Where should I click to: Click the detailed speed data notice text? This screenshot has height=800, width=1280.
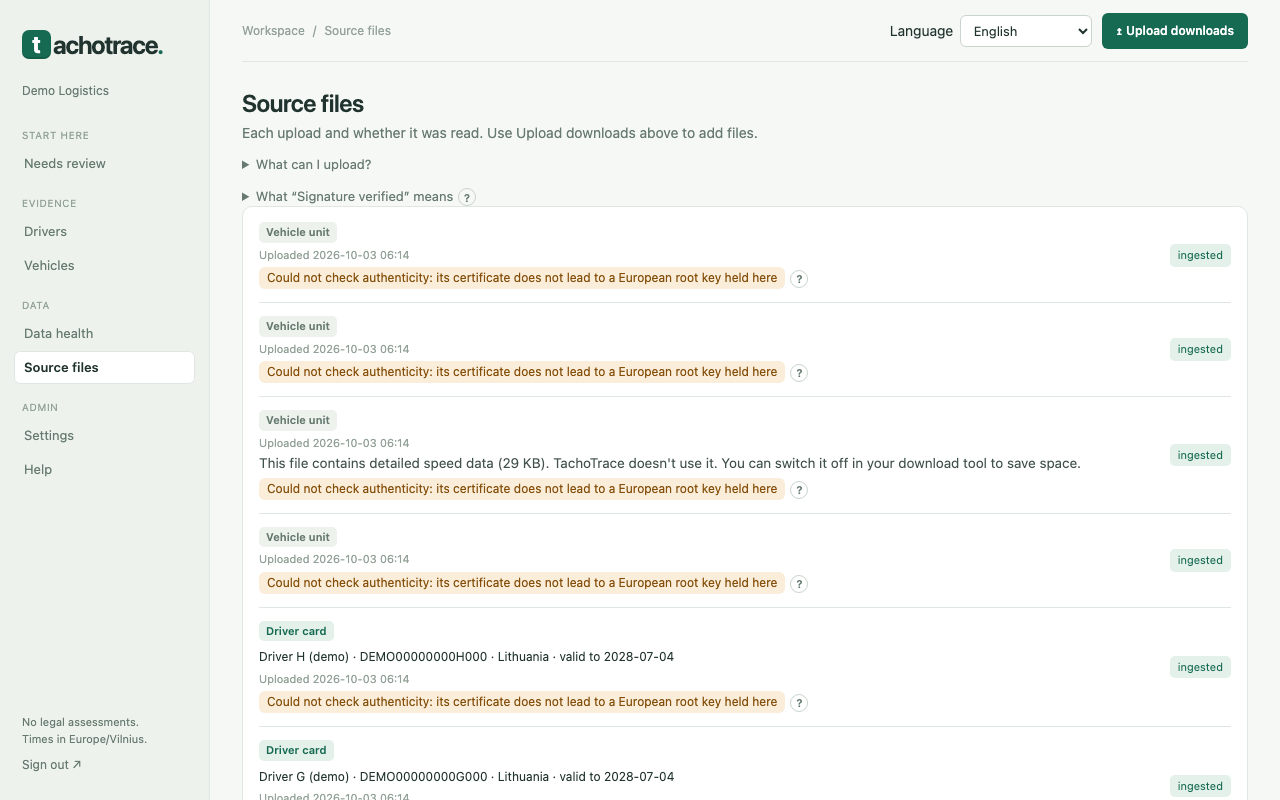[x=670, y=464]
